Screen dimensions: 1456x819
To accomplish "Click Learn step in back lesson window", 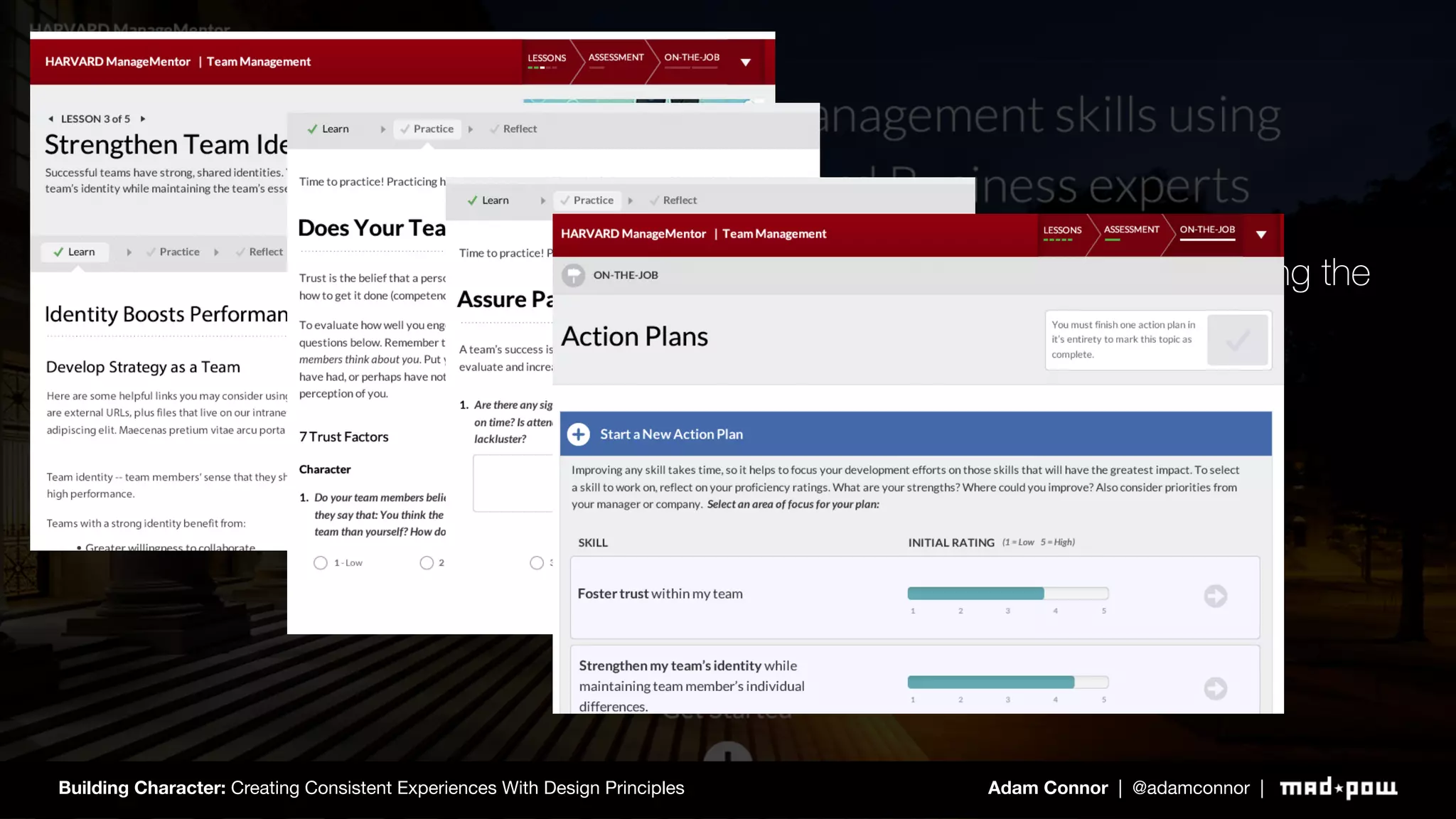I will [x=75, y=252].
